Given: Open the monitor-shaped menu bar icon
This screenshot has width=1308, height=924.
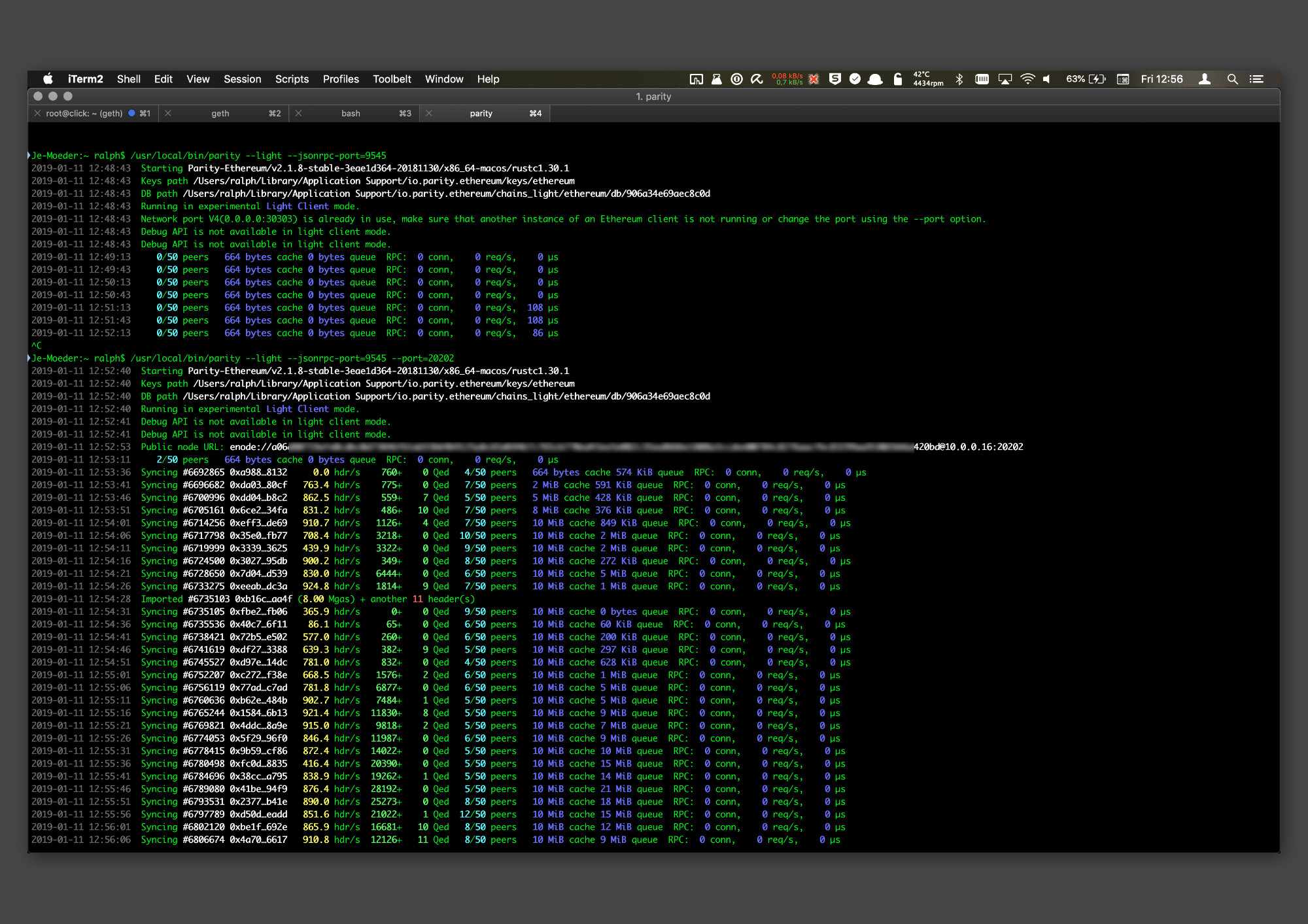Looking at the screenshot, I should coord(697,79).
